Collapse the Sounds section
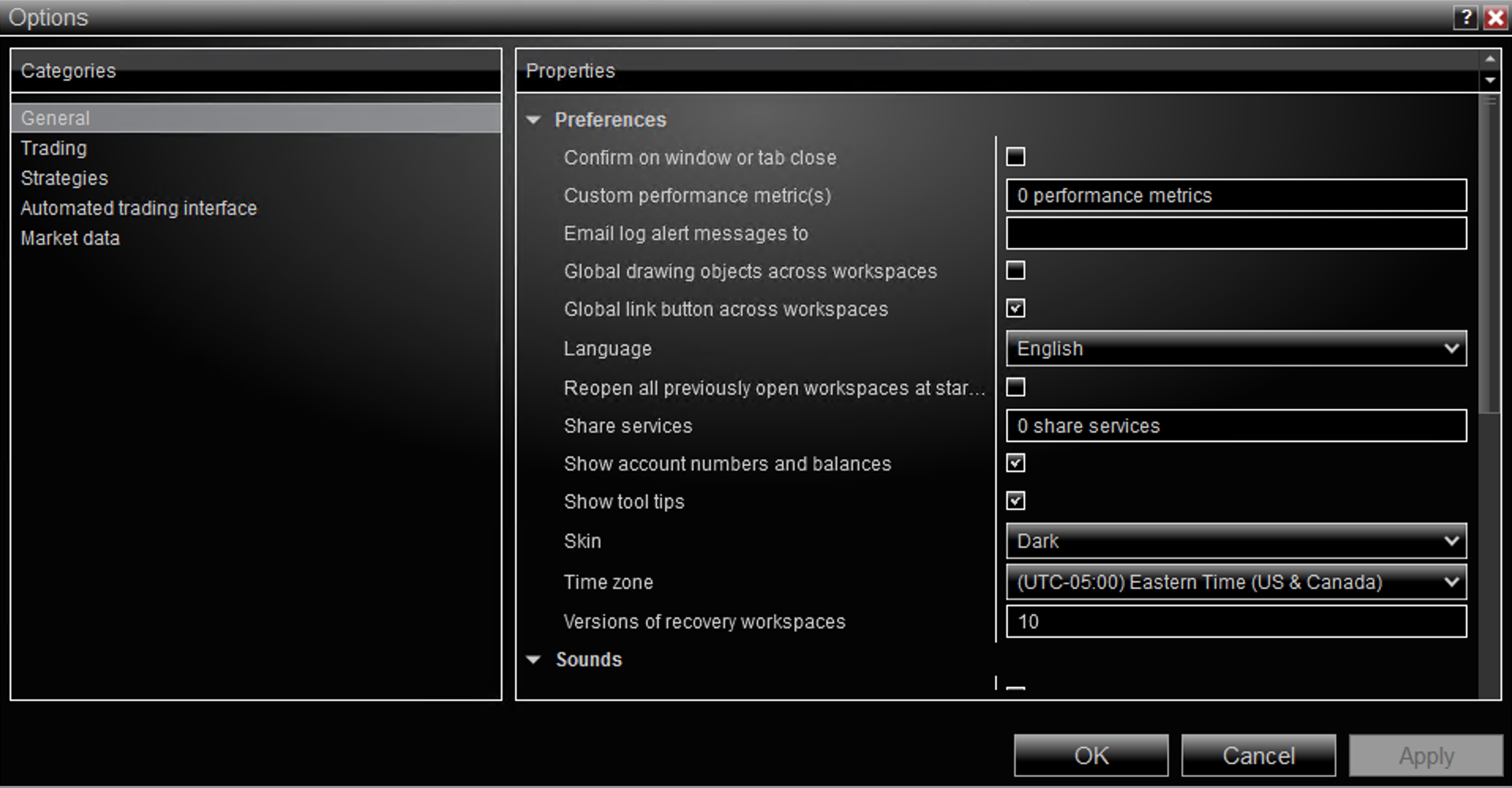The width and height of the screenshot is (1512, 788). click(534, 659)
